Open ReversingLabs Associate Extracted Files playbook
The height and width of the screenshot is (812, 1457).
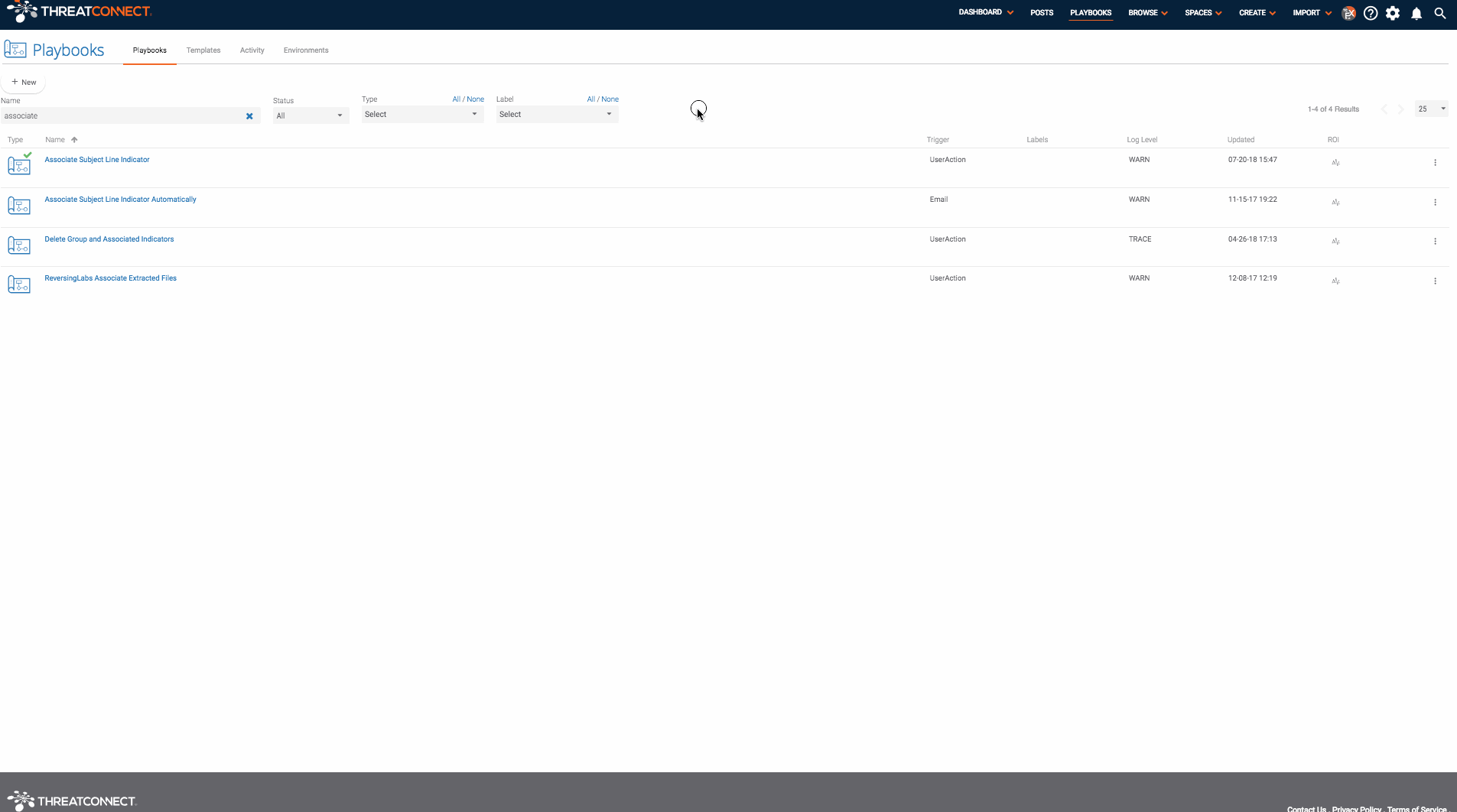(110, 278)
